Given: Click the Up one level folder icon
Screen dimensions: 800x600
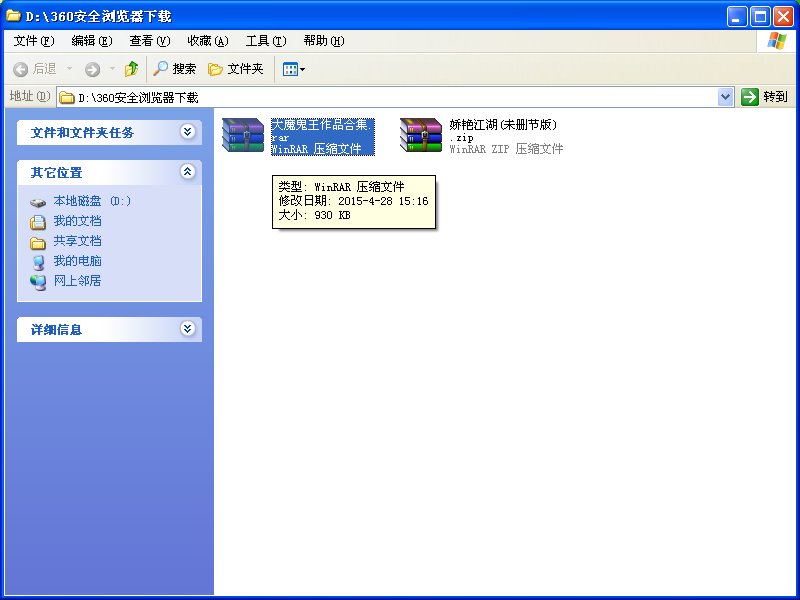Looking at the screenshot, I should tap(131, 69).
